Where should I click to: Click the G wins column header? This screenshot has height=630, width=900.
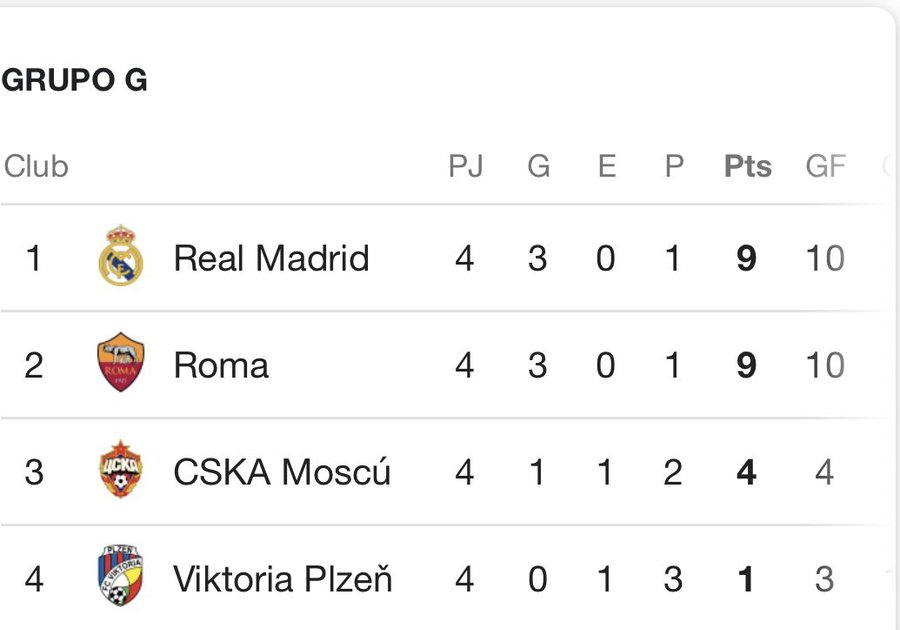(538, 166)
